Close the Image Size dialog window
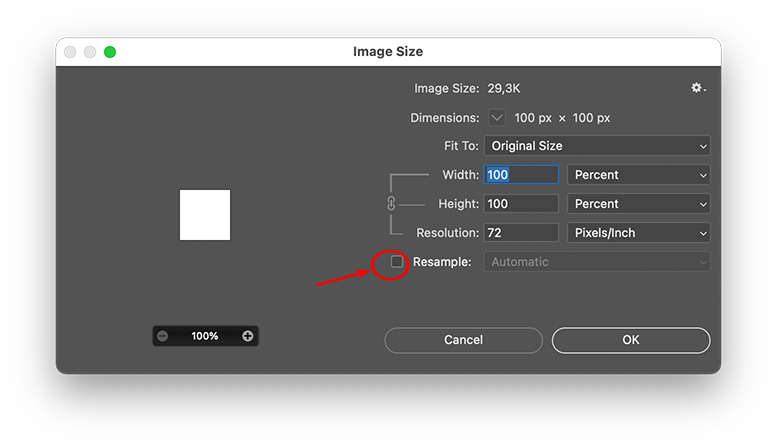 coord(70,52)
